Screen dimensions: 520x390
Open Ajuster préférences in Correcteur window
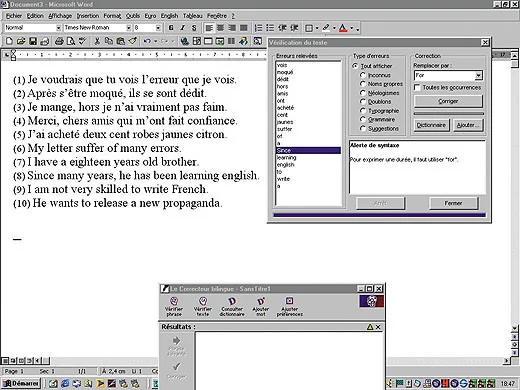290,306
